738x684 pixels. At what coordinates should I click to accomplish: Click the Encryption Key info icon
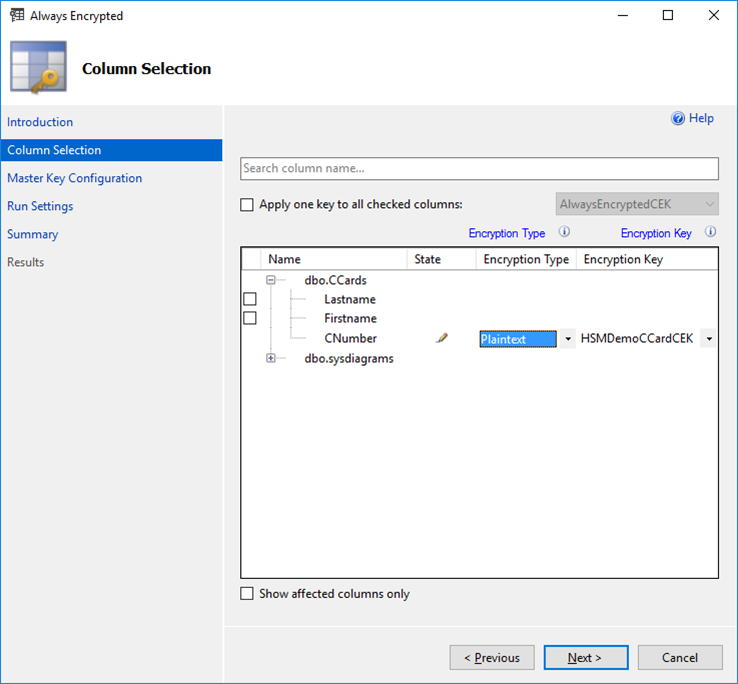(710, 233)
